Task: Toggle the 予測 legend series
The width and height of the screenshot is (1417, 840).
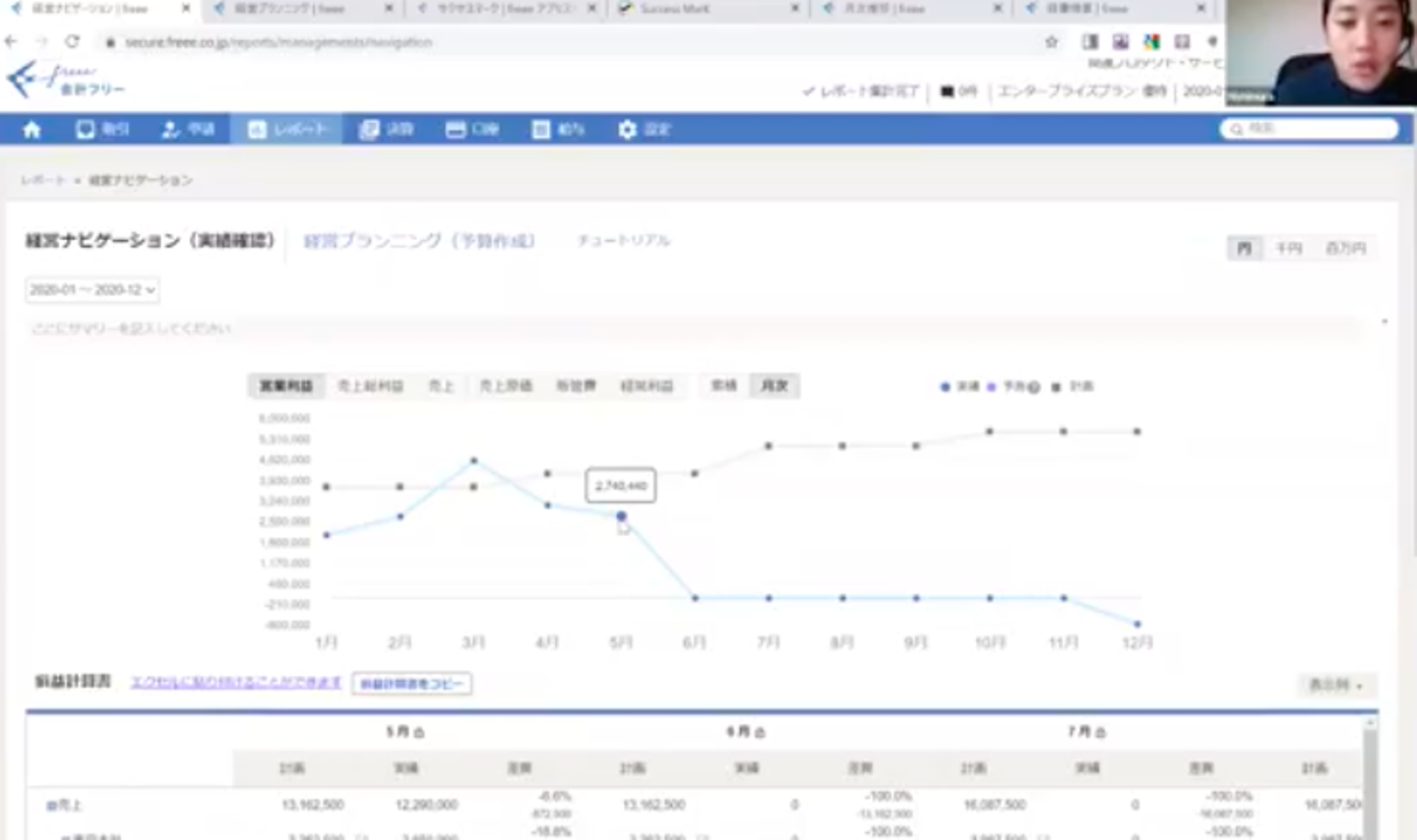Action: [x=1006, y=387]
